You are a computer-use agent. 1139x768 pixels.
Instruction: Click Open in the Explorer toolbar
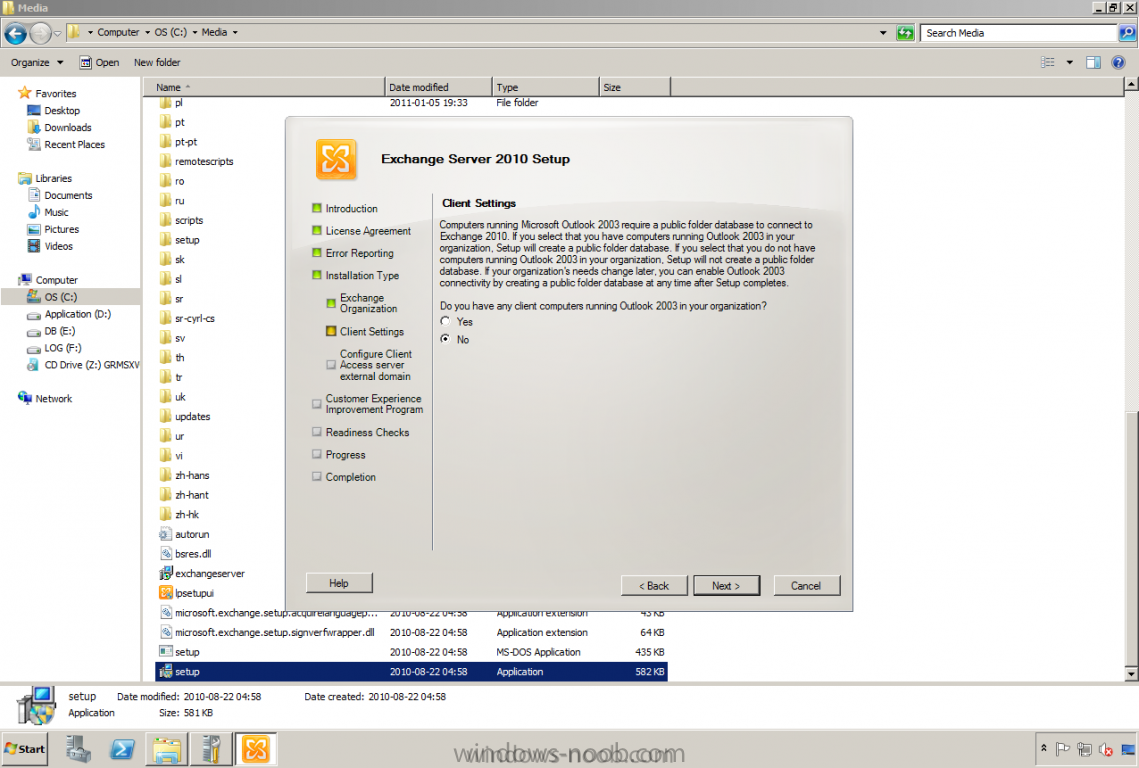coord(100,62)
